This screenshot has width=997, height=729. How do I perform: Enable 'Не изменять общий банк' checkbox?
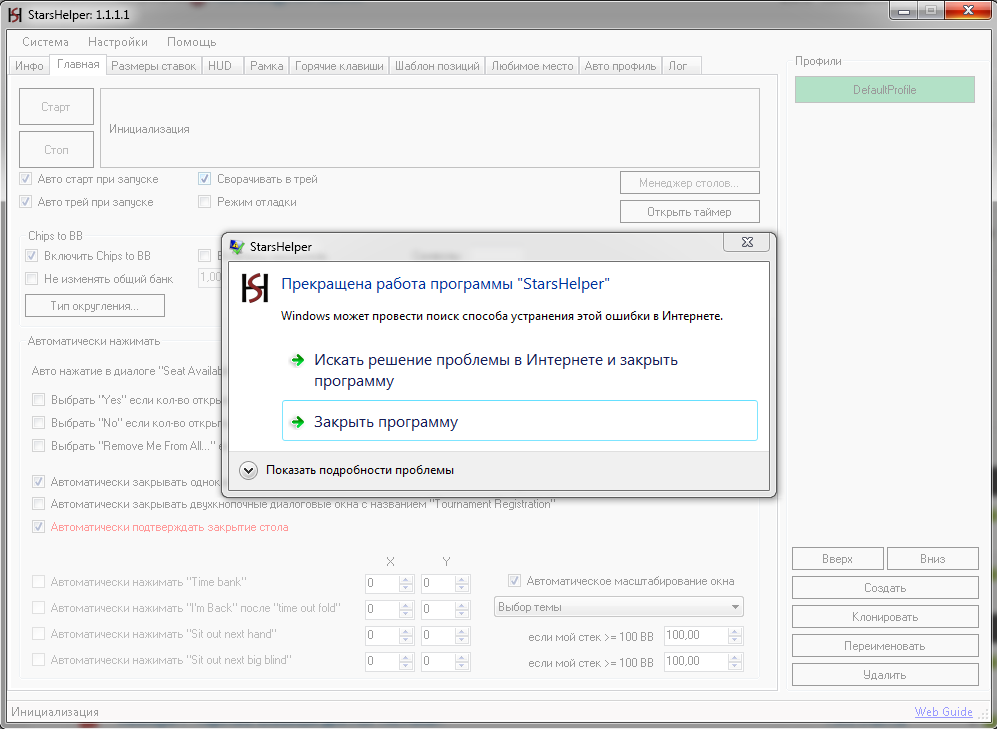(31, 279)
